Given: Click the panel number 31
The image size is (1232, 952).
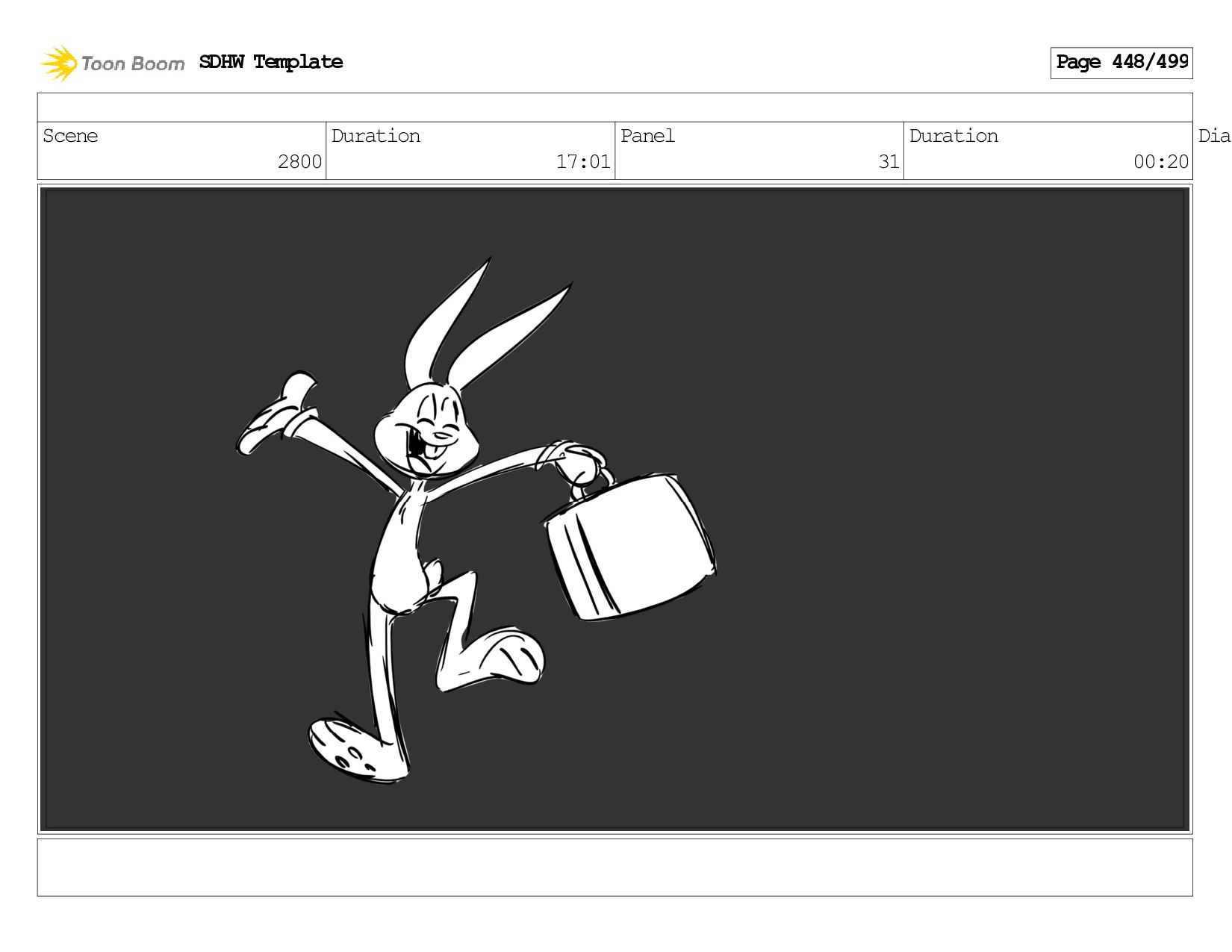Looking at the screenshot, I should (889, 162).
